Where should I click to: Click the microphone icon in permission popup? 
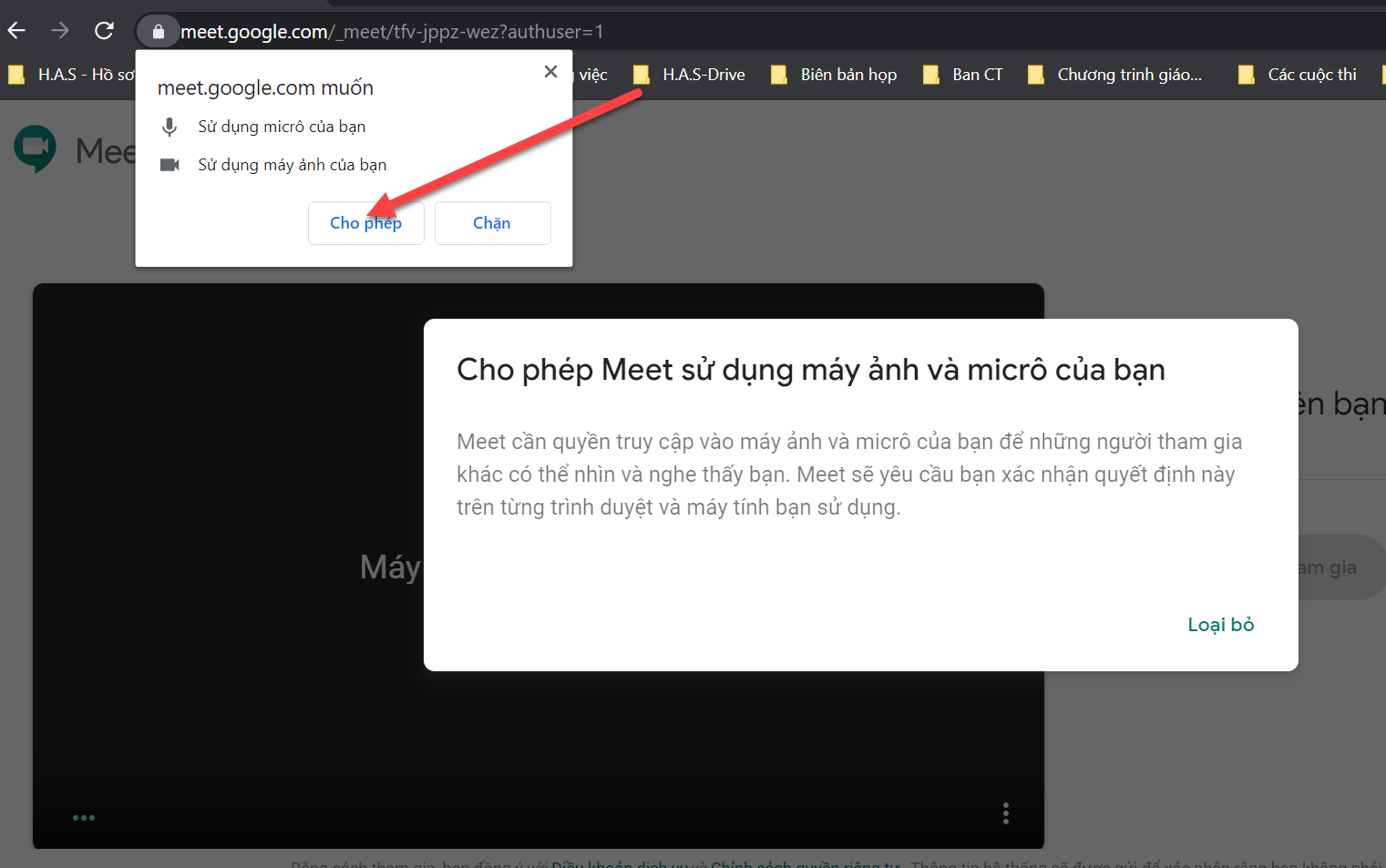pos(169,127)
